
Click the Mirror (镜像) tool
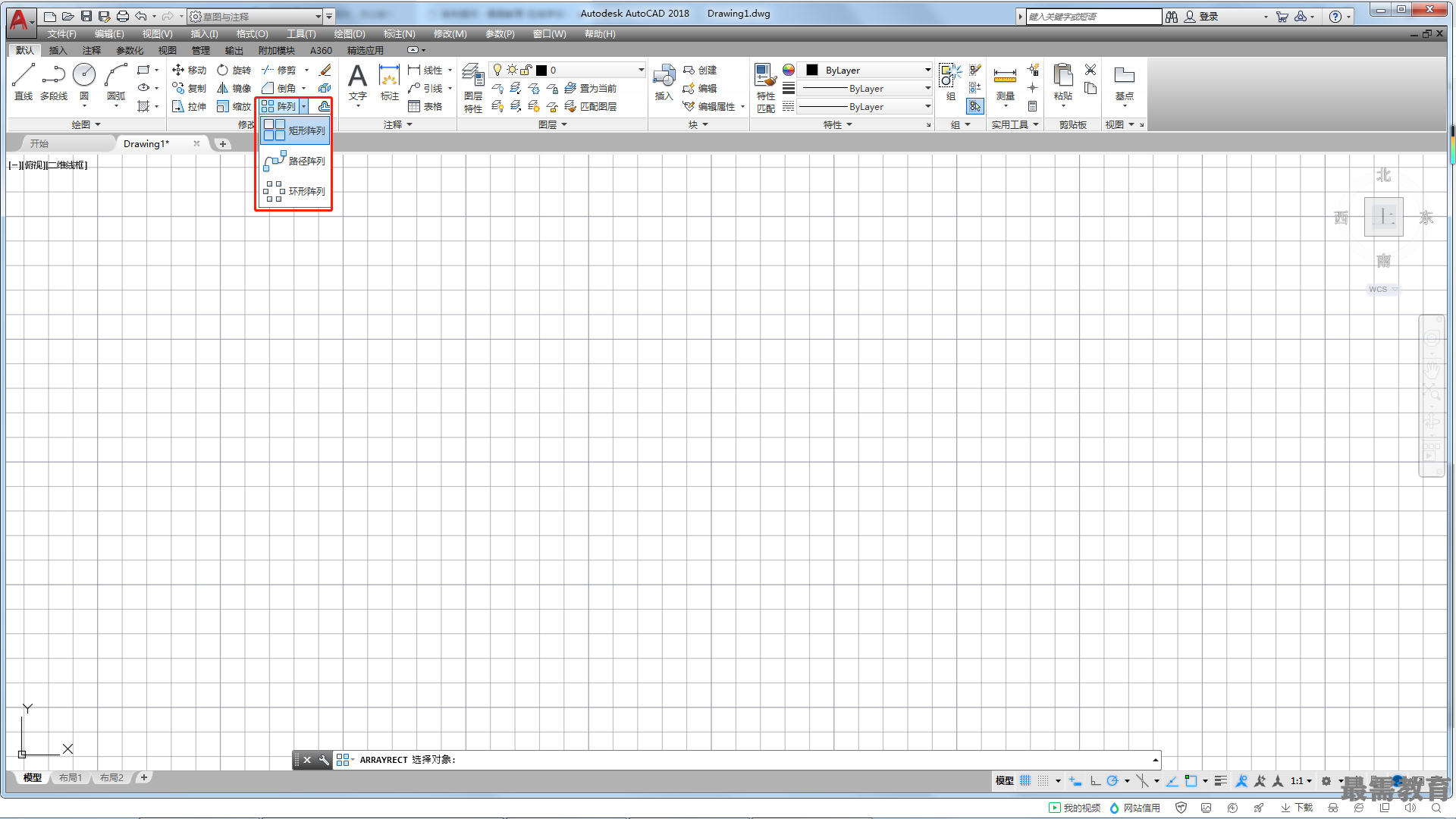[x=234, y=88]
